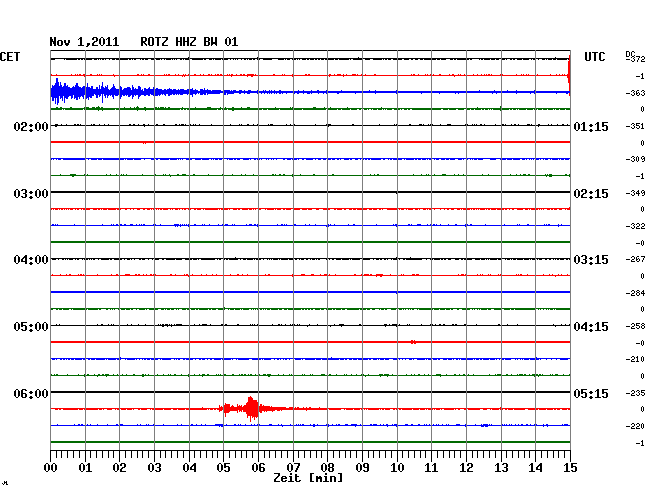Click the station title 'ROTZ HHZ BW 01'
The image size is (650, 494).
189,42
